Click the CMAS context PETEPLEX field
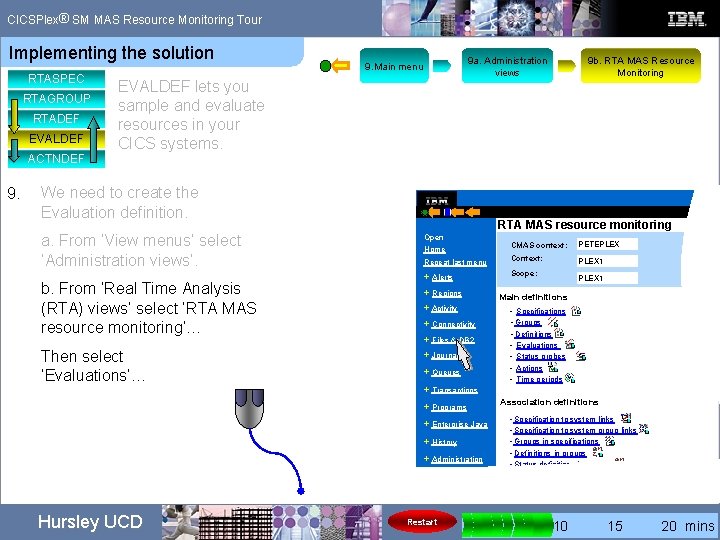Viewport: 720px width, 540px height. (607, 244)
